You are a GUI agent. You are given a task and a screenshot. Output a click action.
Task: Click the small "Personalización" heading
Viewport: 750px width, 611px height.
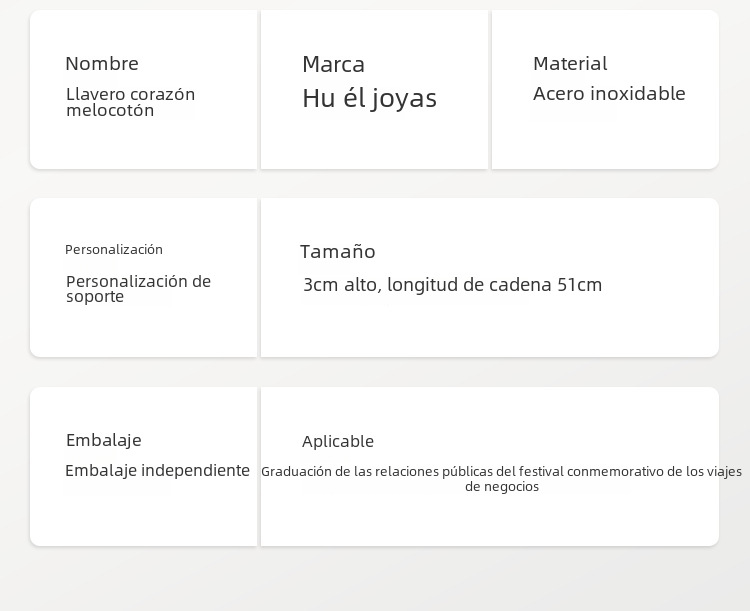pyautogui.click(x=114, y=250)
